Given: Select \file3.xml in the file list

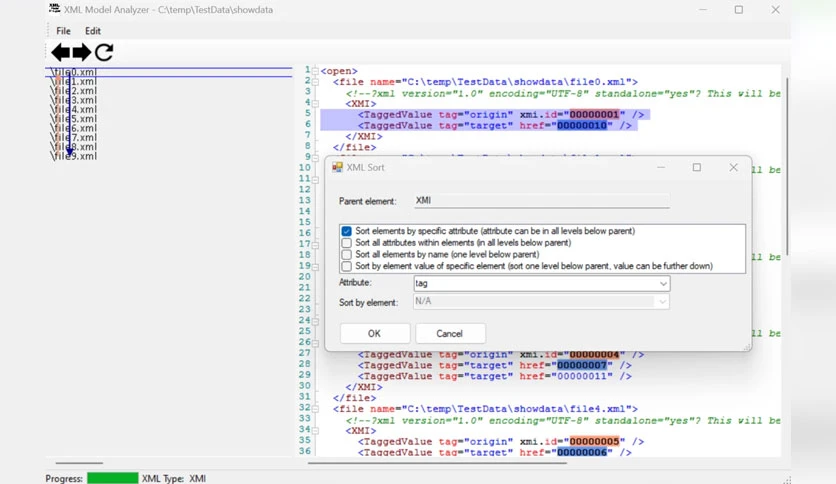Looking at the screenshot, I should pos(74,100).
